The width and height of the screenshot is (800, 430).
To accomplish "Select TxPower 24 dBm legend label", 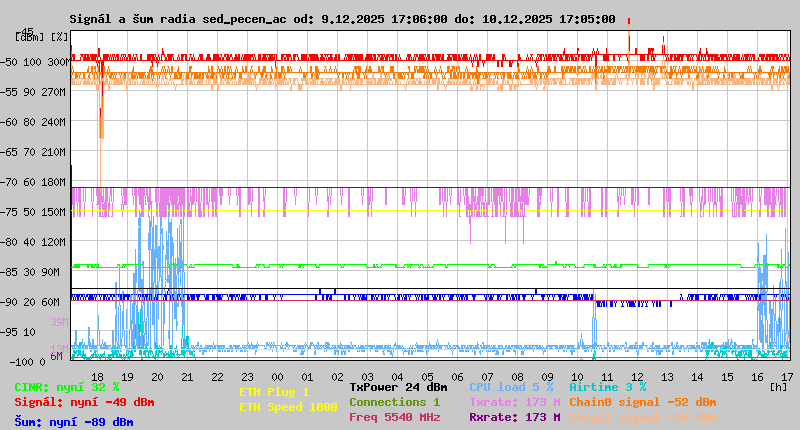I will pos(398,387).
